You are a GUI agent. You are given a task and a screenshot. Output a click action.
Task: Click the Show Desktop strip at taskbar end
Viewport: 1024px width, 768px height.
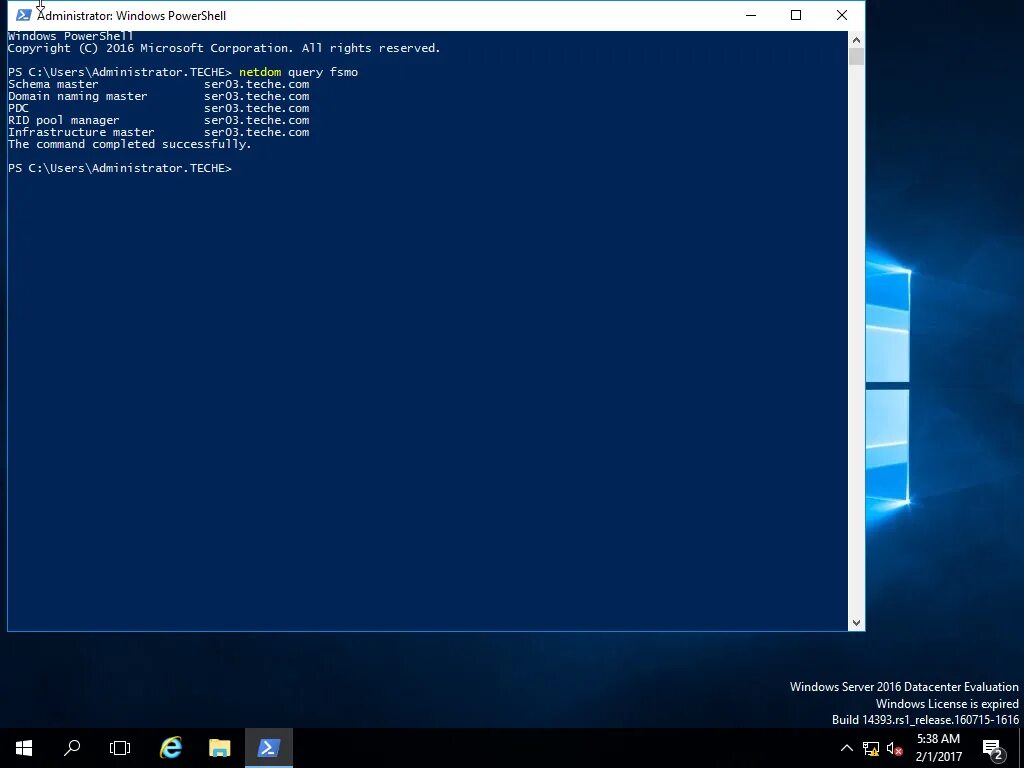[x=1021, y=748]
